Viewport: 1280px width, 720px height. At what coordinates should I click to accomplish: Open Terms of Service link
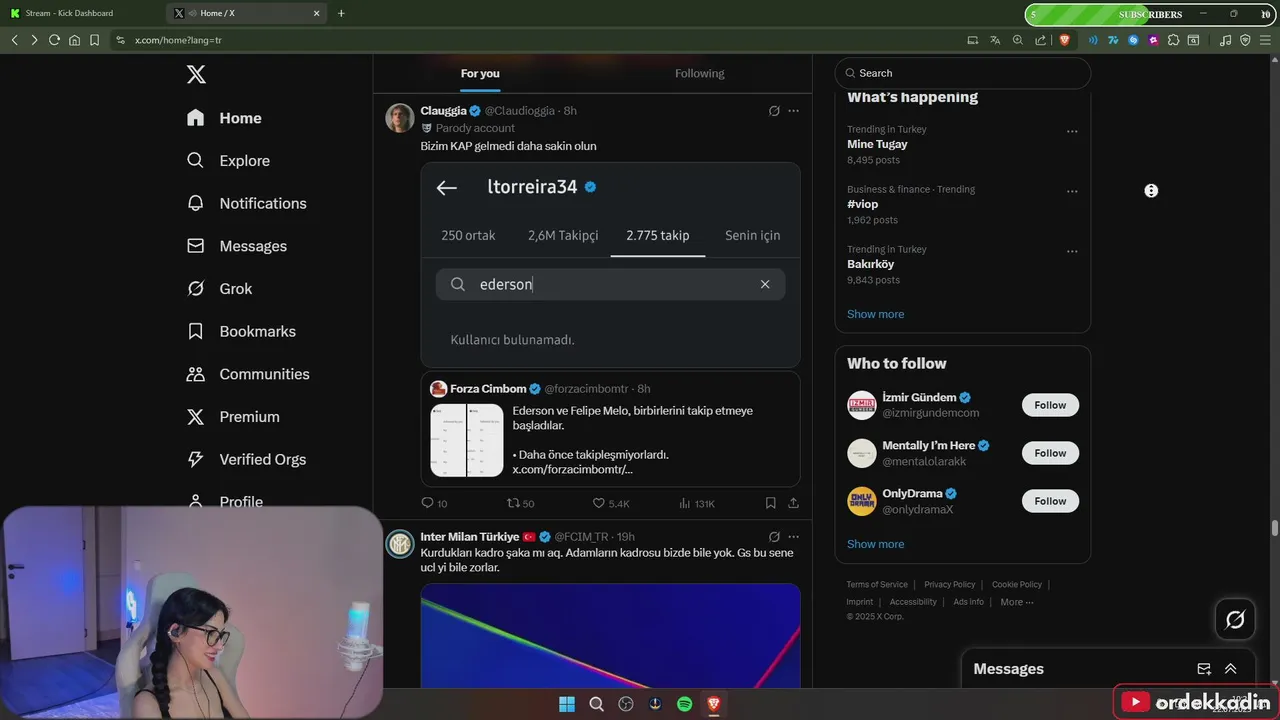pyautogui.click(x=877, y=584)
